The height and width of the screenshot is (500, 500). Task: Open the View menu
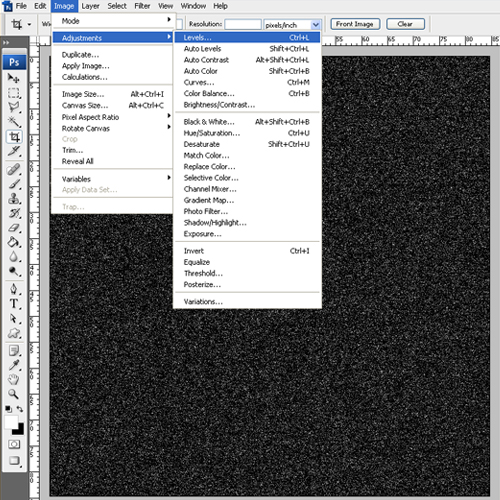(x=165, y=6)
